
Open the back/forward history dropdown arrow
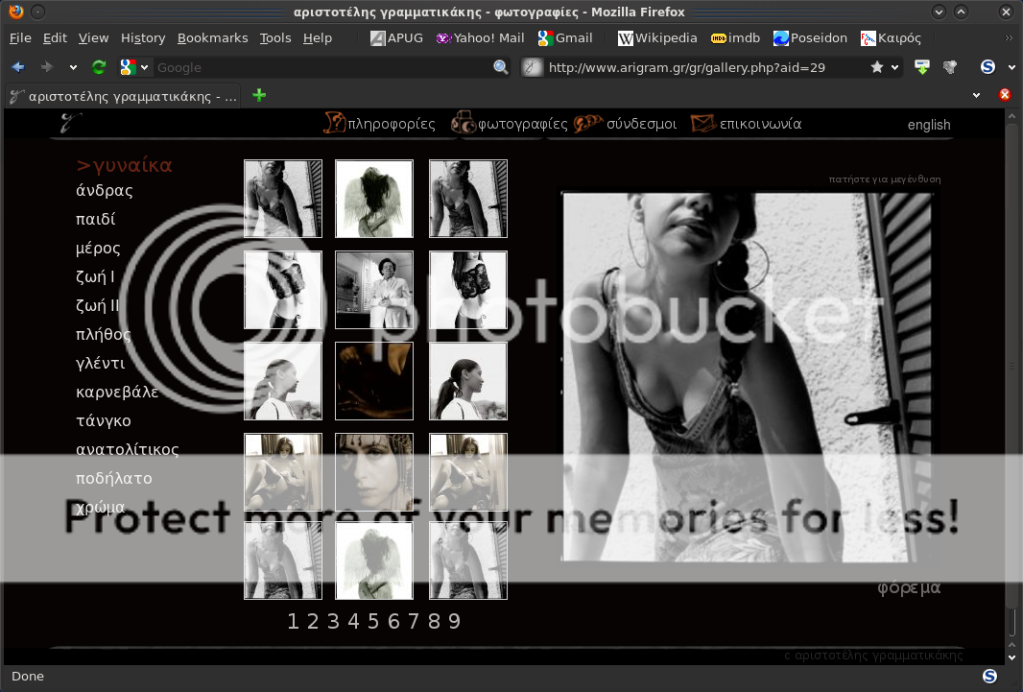point(73,67)
